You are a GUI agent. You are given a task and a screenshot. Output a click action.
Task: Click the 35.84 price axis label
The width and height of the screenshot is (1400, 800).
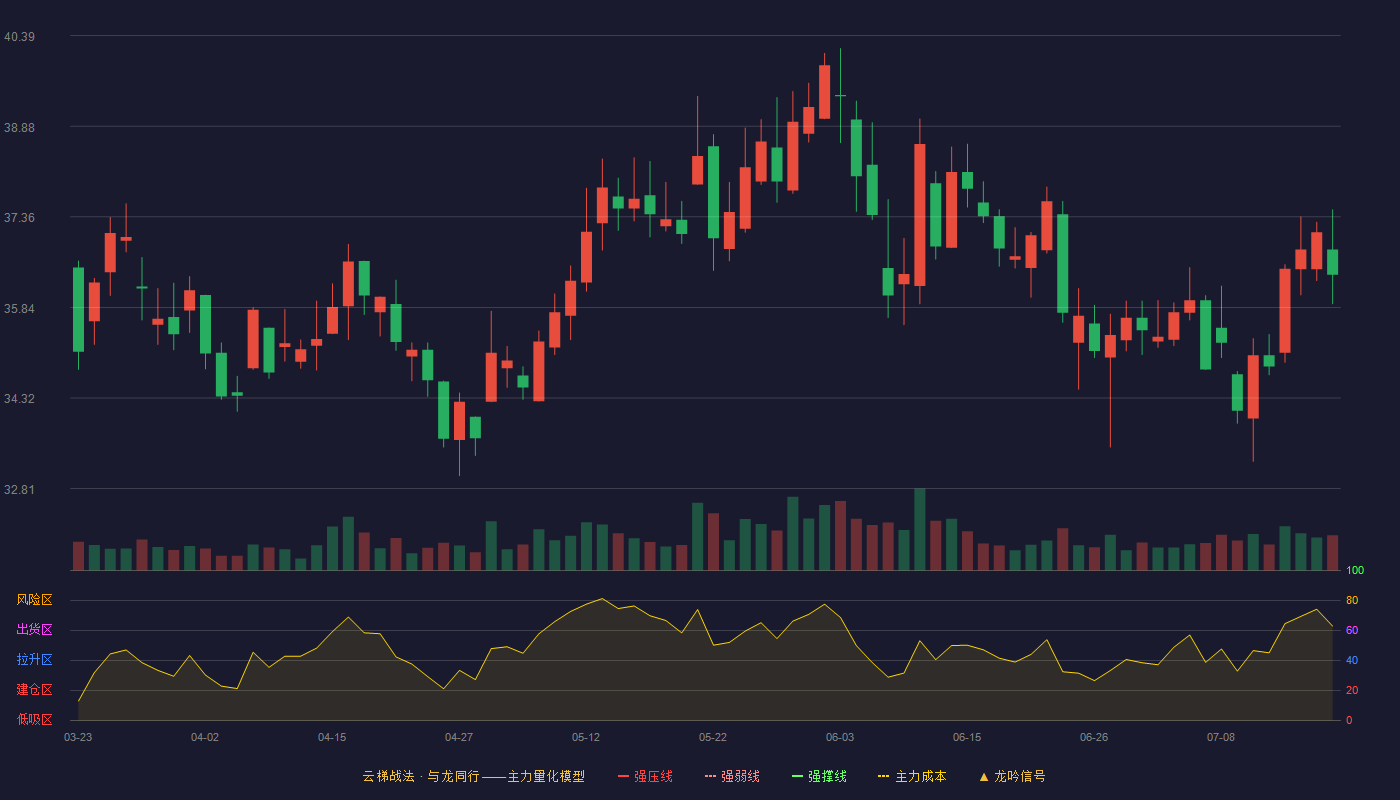(19, 309)
